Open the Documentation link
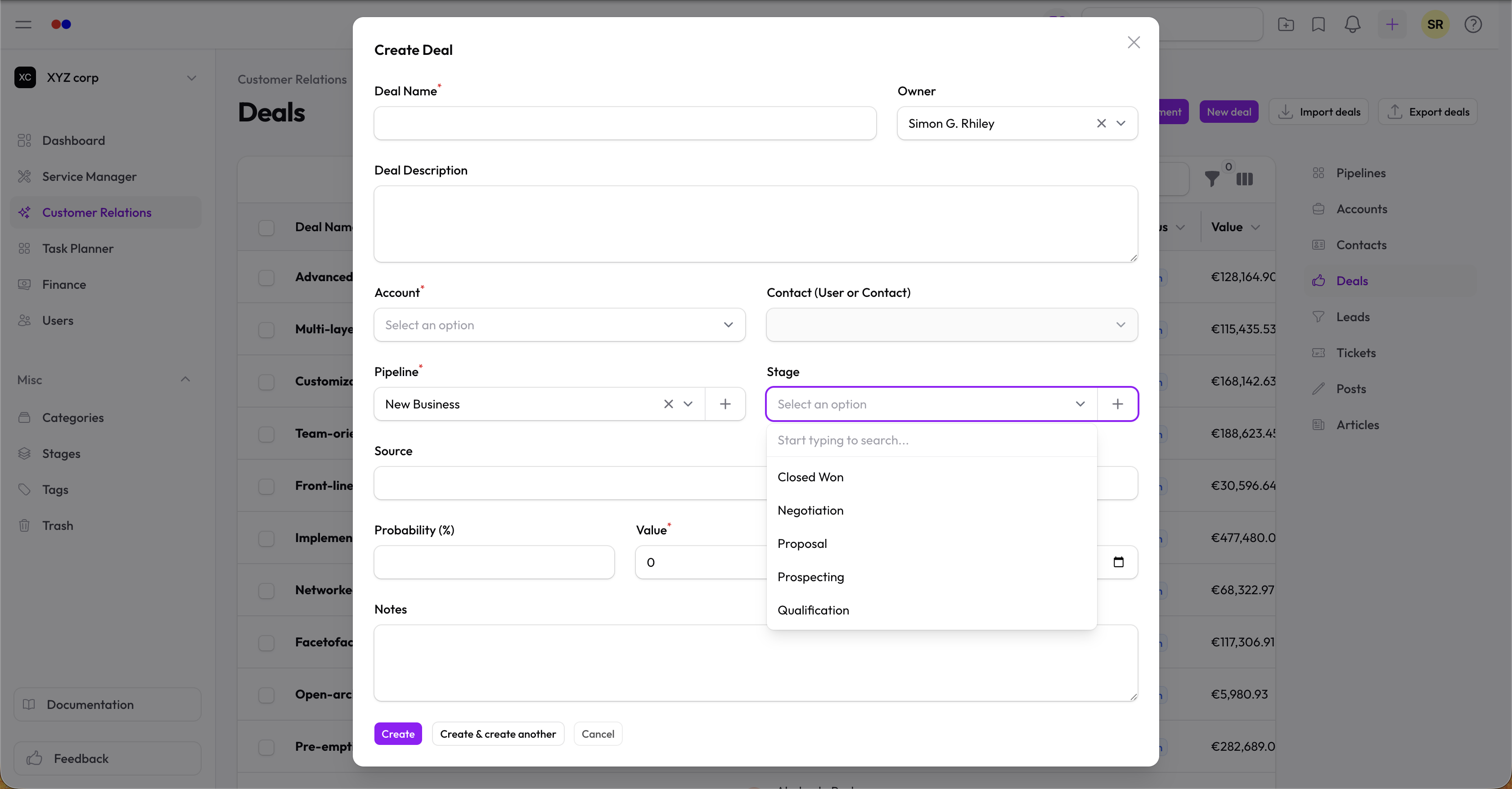 tap(108, 704)
